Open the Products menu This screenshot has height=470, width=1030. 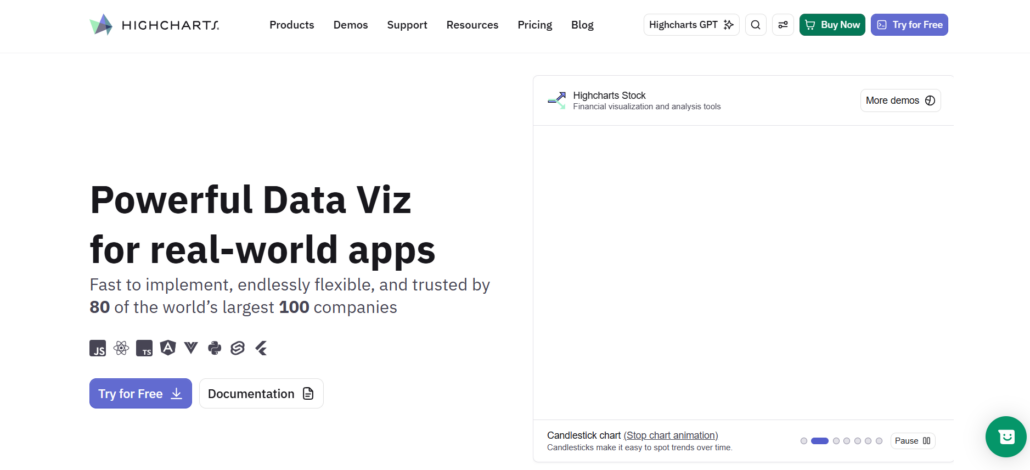(292, 25)
